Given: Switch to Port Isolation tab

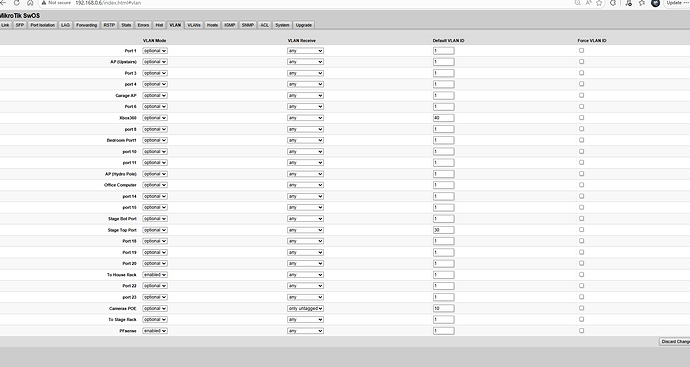Looking at the screenshot, I should [43, 25].
